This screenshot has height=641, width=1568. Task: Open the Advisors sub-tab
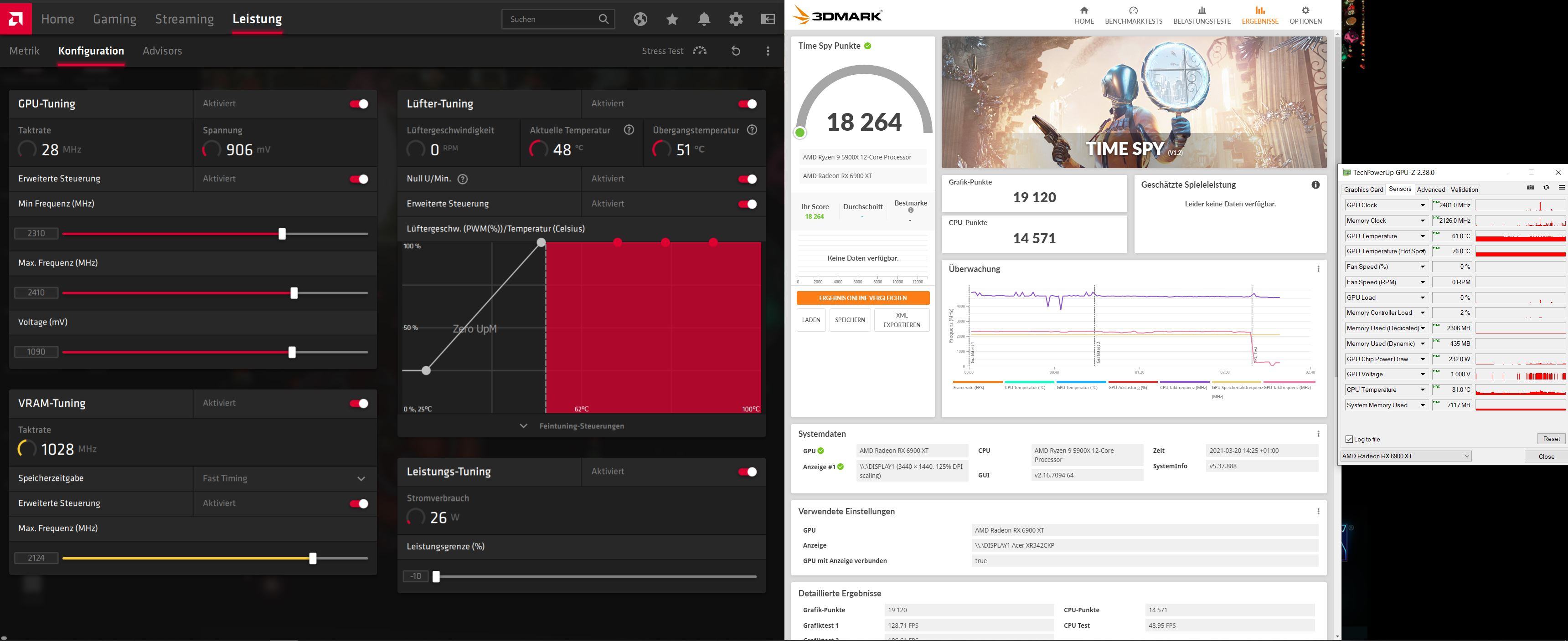coord(162,51)
